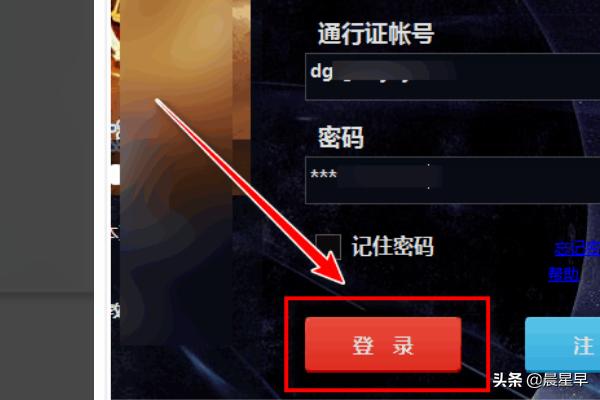The image size is (600, 400).
Task: Click the red highlight frame around 登录
Action: pyautogui.click(x=387, y=344)
